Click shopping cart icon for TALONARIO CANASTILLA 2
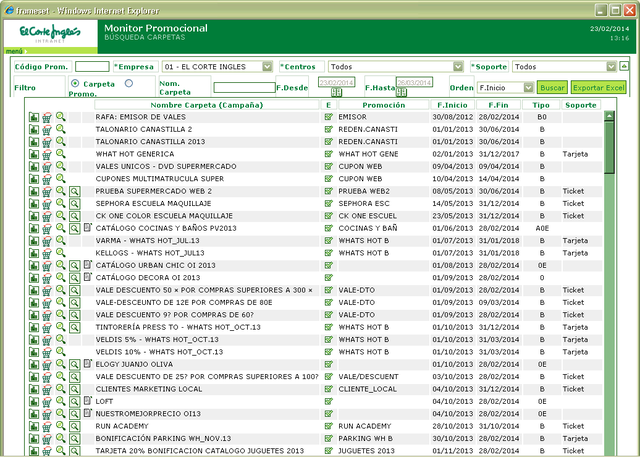Viewport: 640px width, 457px height. tap(47, 130)
